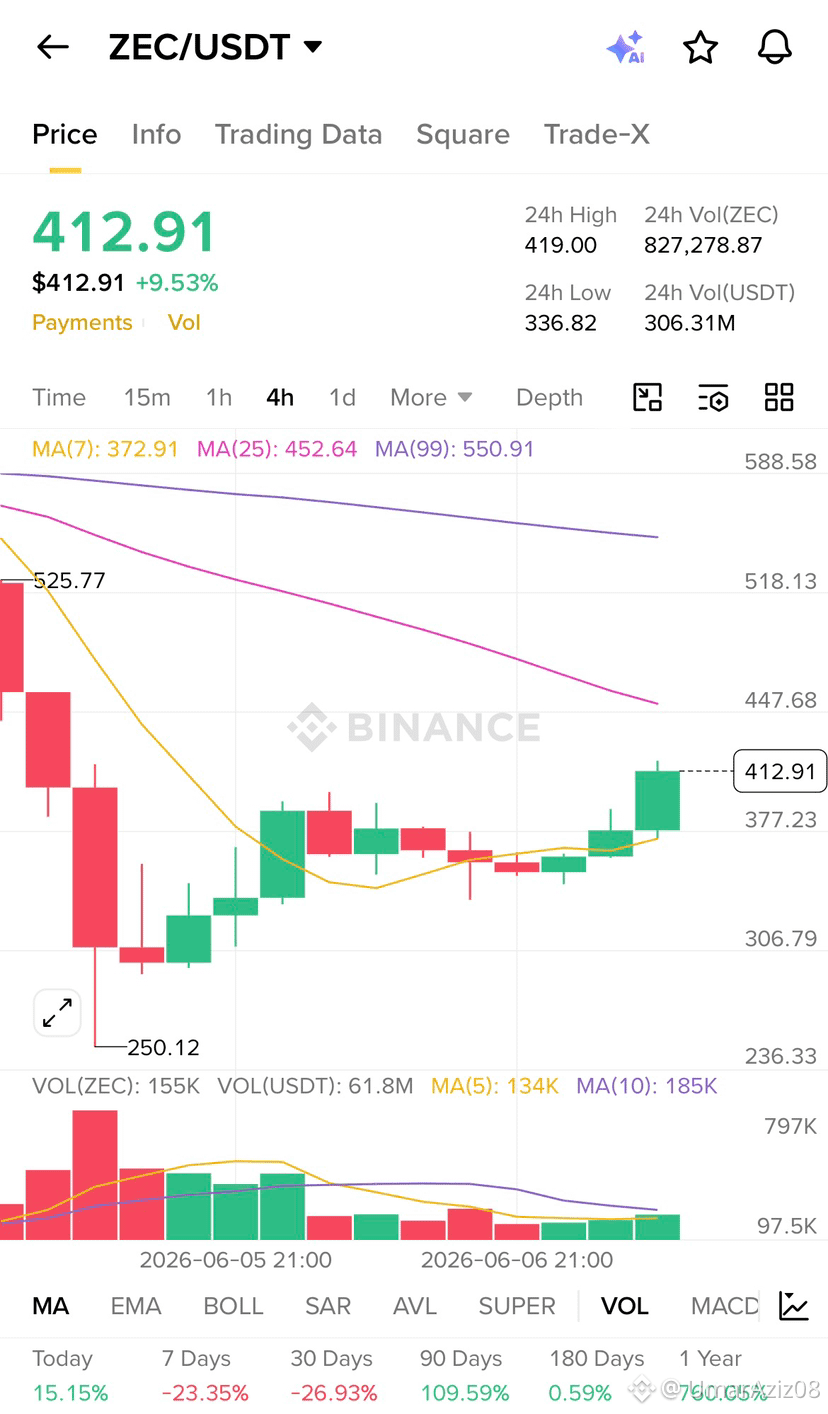Toggle the VOL sub-indicator

625,1306
